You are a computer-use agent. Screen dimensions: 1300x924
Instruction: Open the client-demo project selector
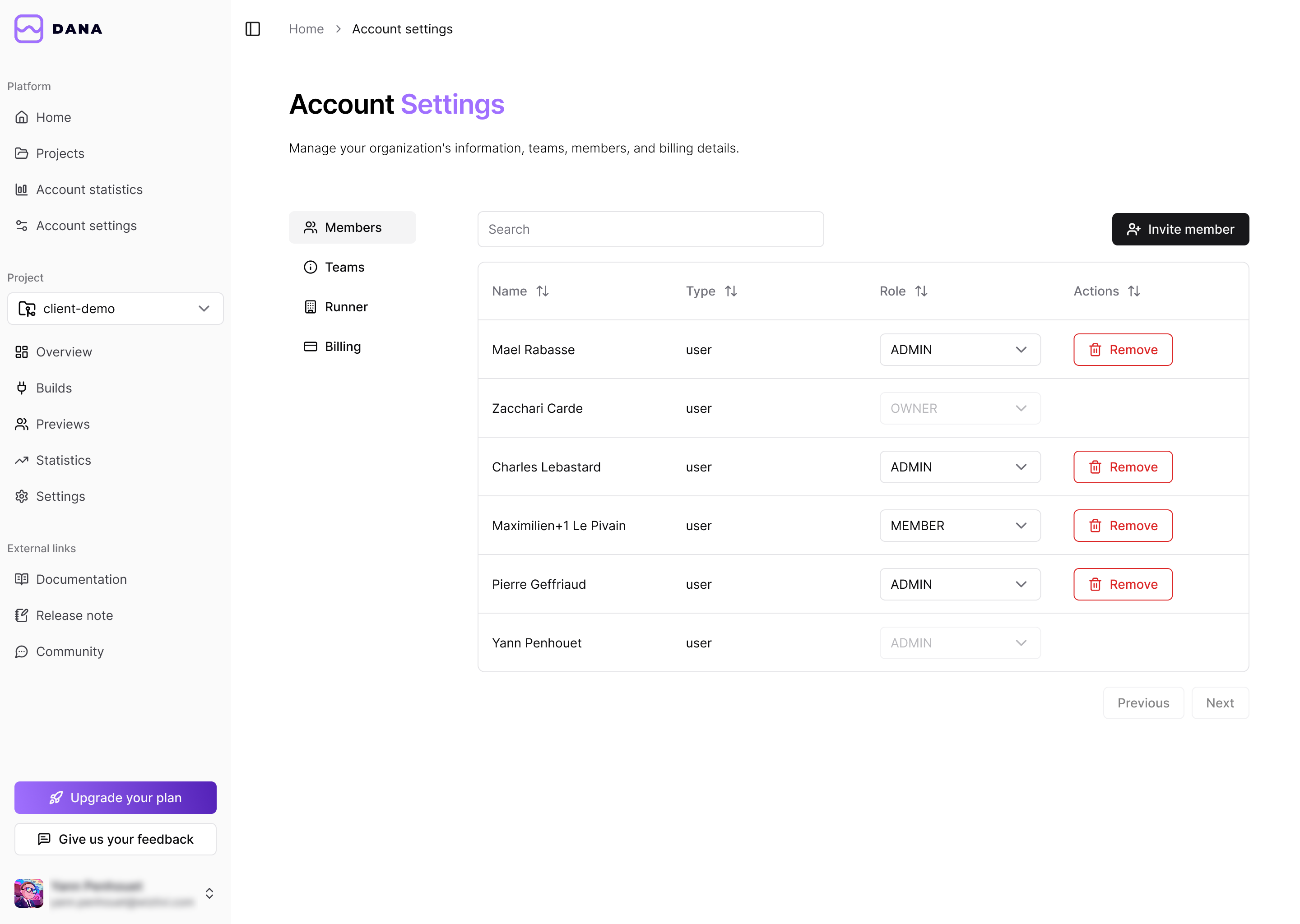point(115,309)
